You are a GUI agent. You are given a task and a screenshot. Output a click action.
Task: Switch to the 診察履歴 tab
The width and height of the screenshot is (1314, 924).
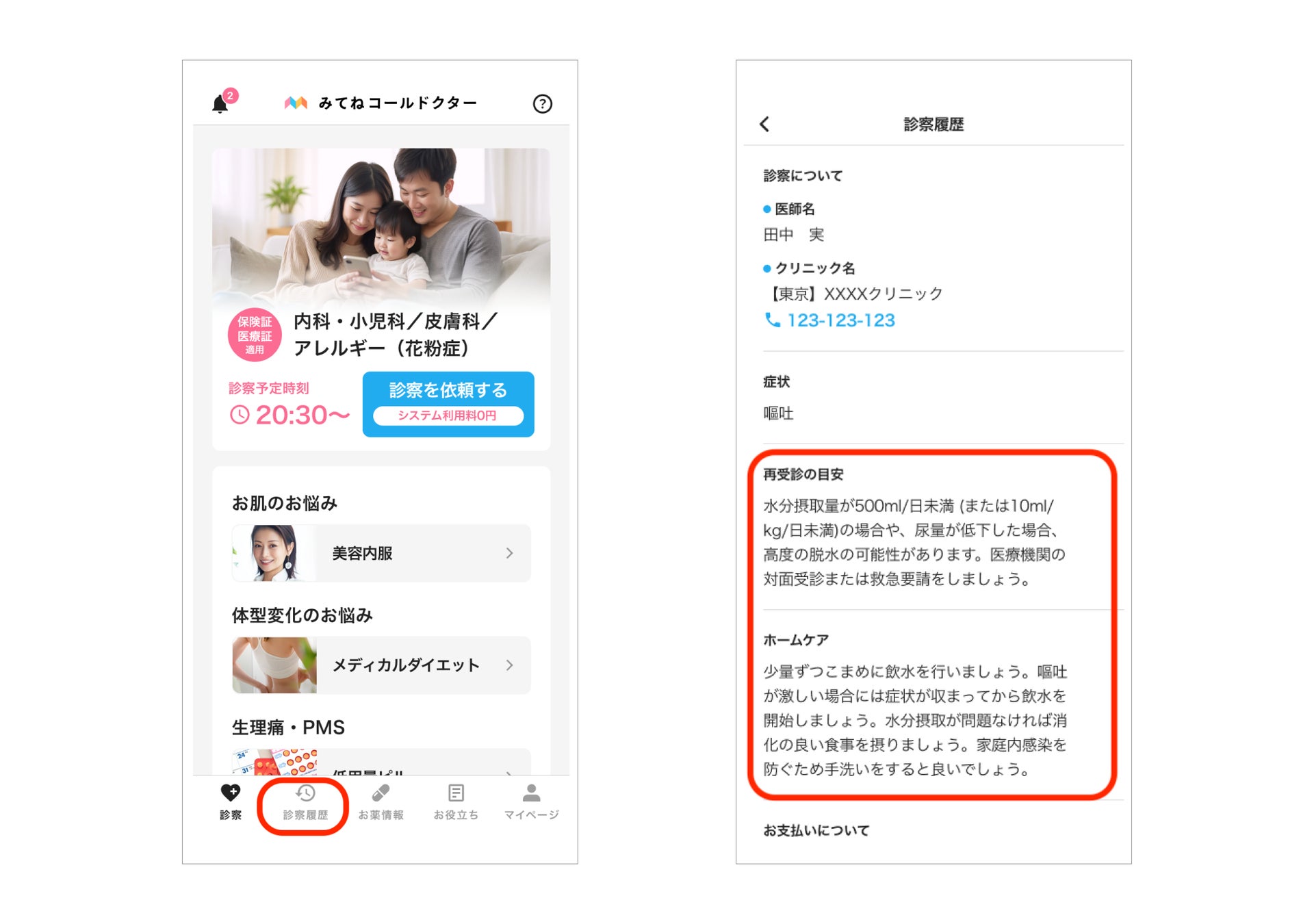click(305, 801)
